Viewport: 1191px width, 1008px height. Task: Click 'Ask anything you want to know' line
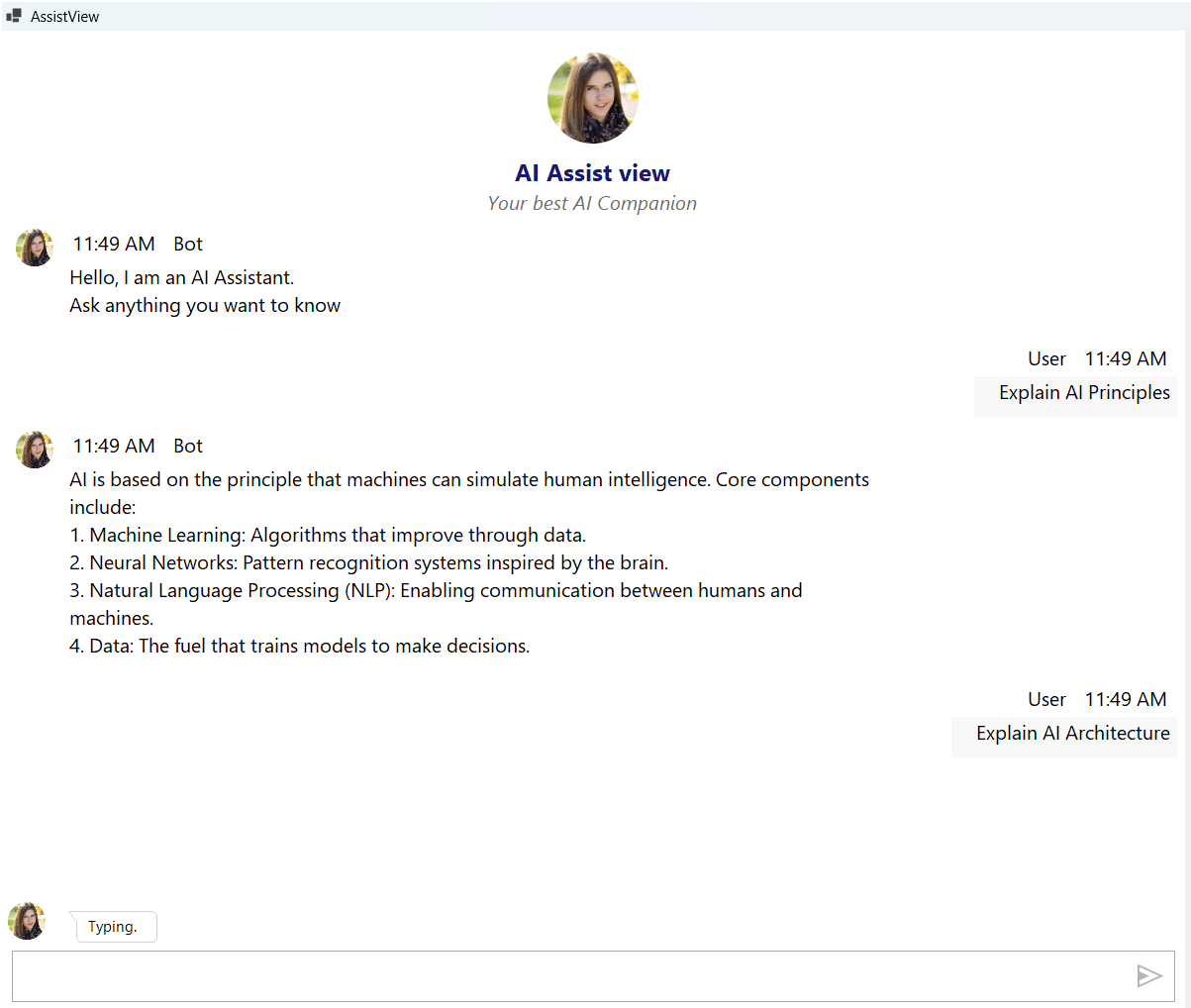[x=205, y=306]
